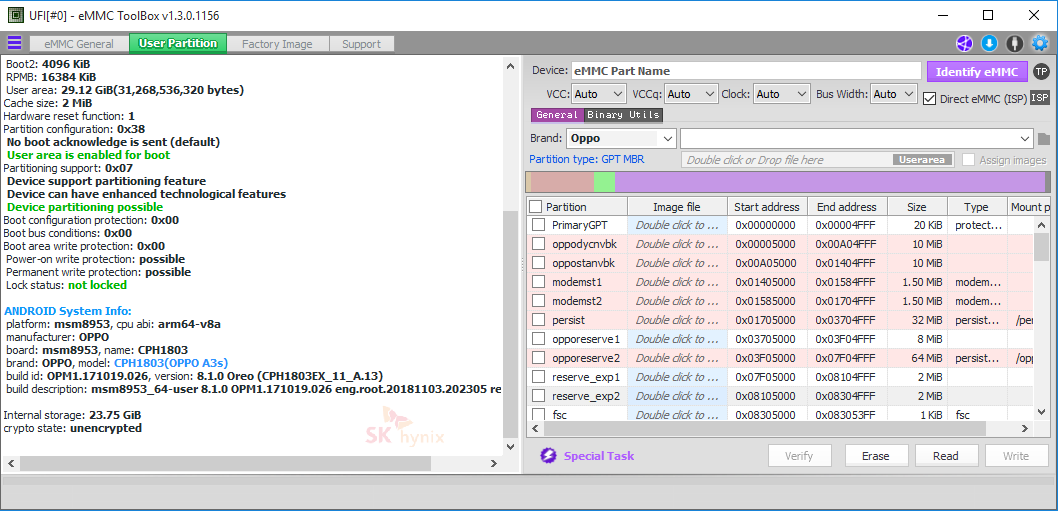Click the CPH1803(OPPO A3s) model text
This screenshot has height=511, width=1058.
point(171,363)
